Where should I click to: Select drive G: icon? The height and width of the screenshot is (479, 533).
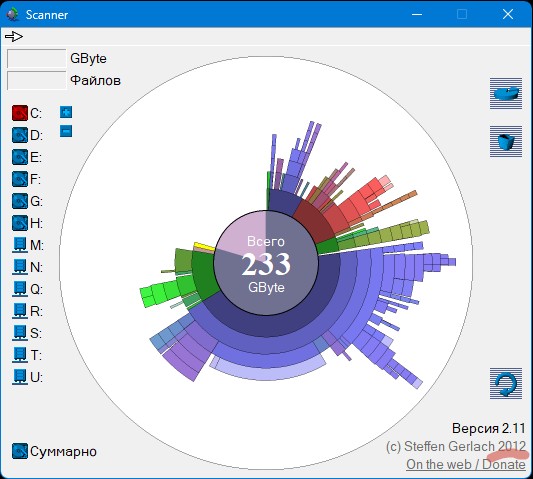coord(20,201)
